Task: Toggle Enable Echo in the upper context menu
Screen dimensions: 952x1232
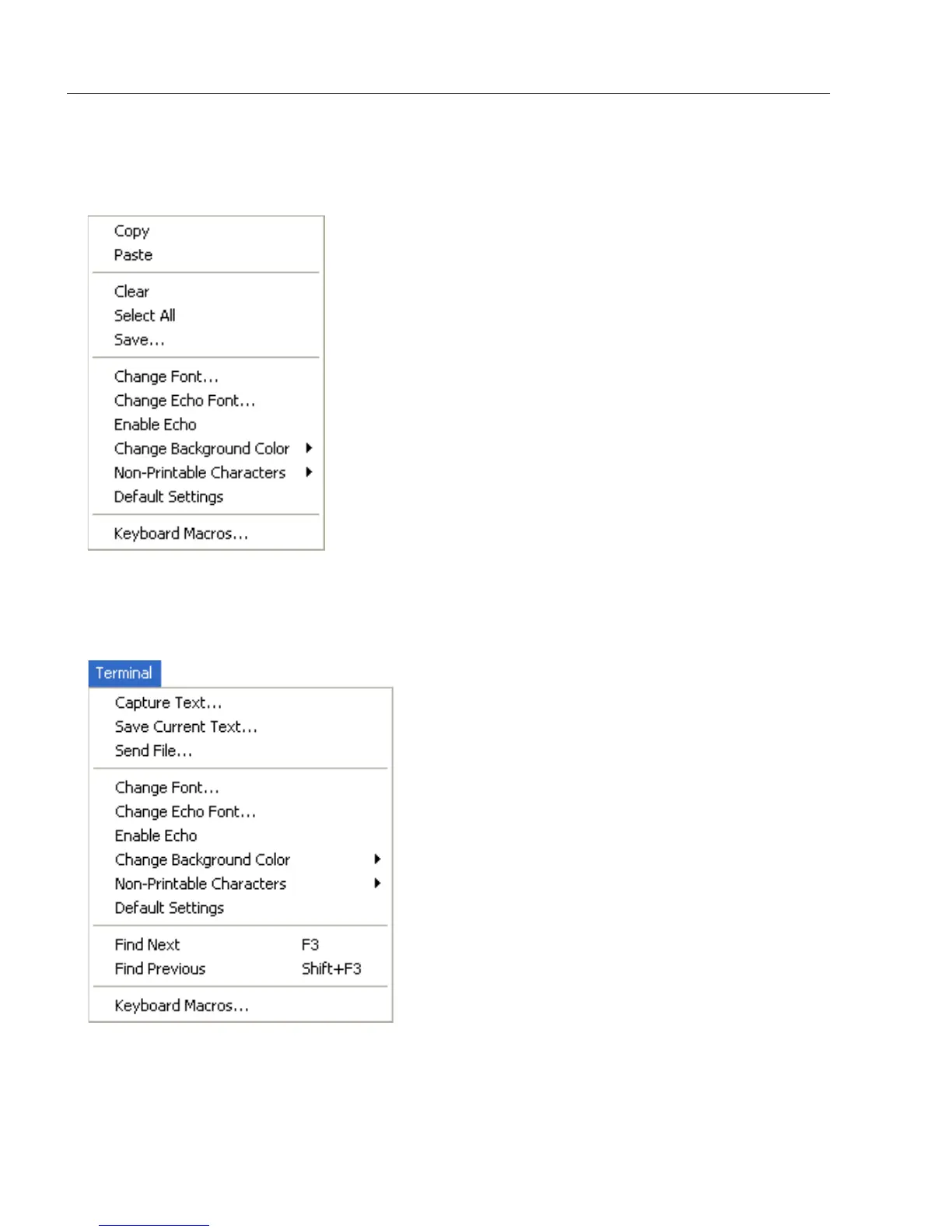Action: [155, 425]
